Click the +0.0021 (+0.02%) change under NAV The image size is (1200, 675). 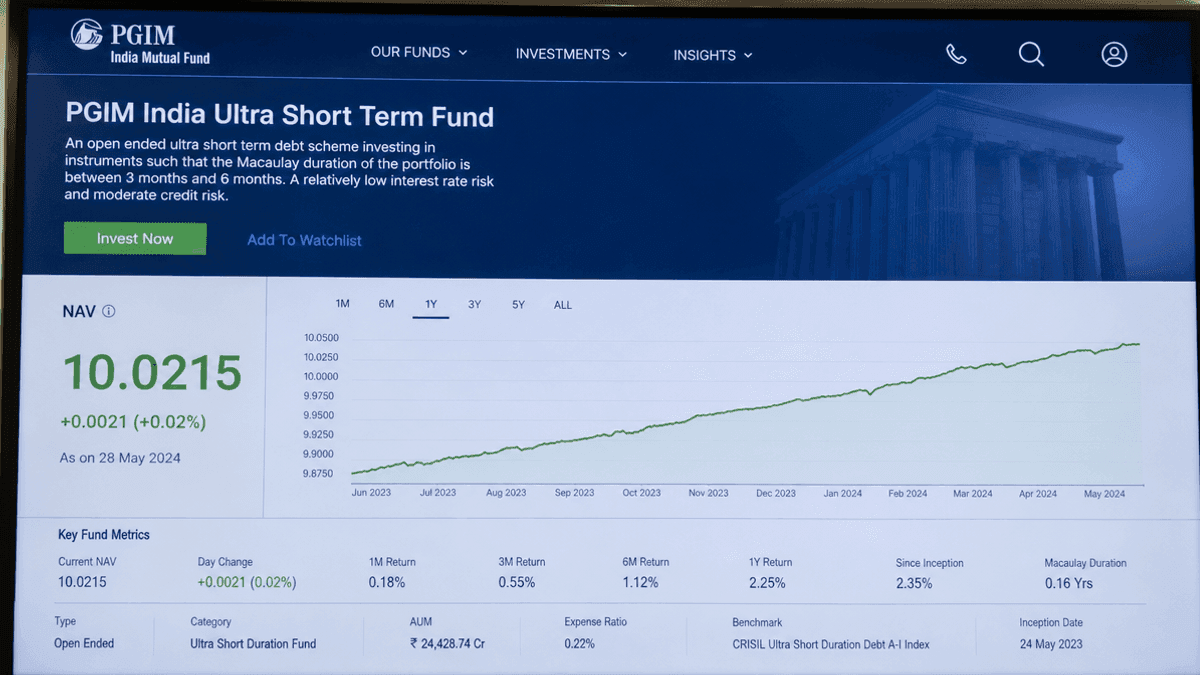tap(133, 422)
